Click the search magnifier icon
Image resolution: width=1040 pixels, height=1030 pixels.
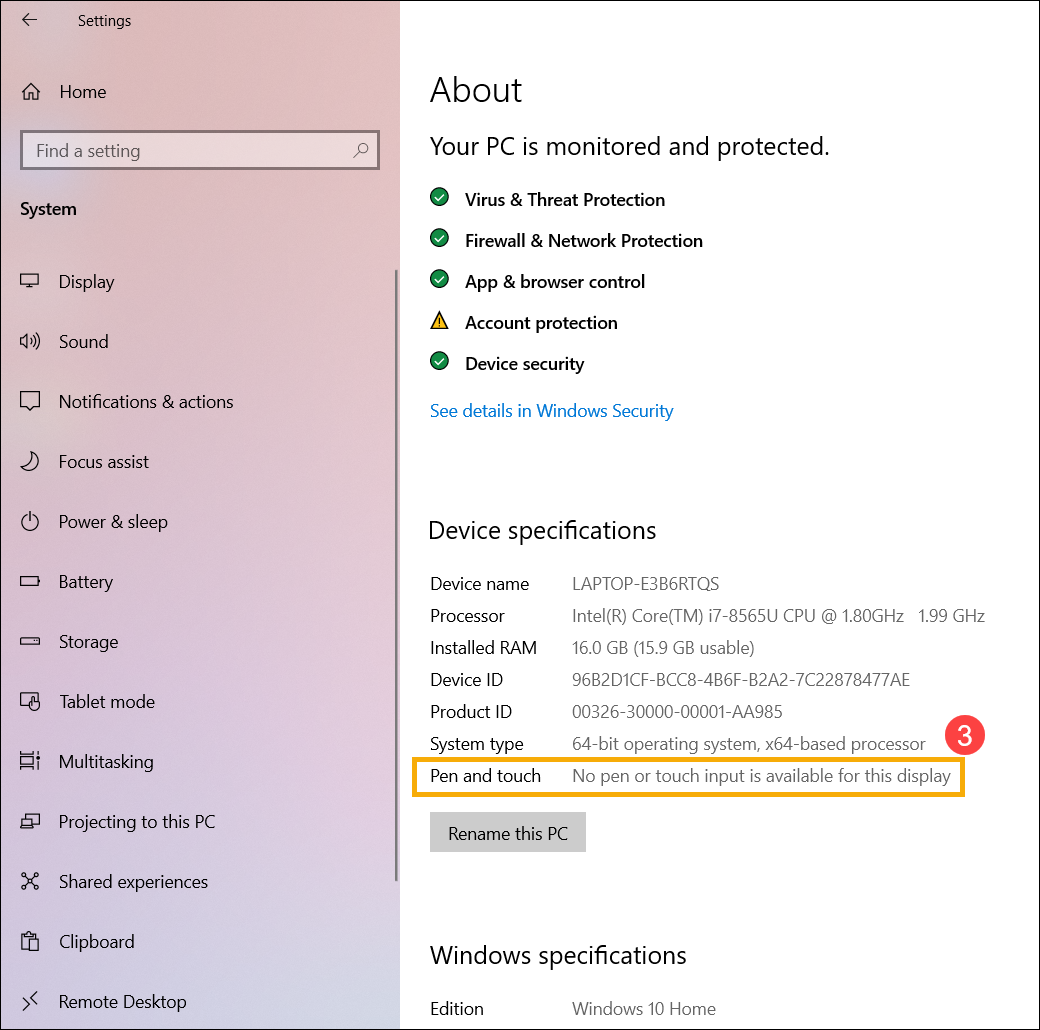361,151
